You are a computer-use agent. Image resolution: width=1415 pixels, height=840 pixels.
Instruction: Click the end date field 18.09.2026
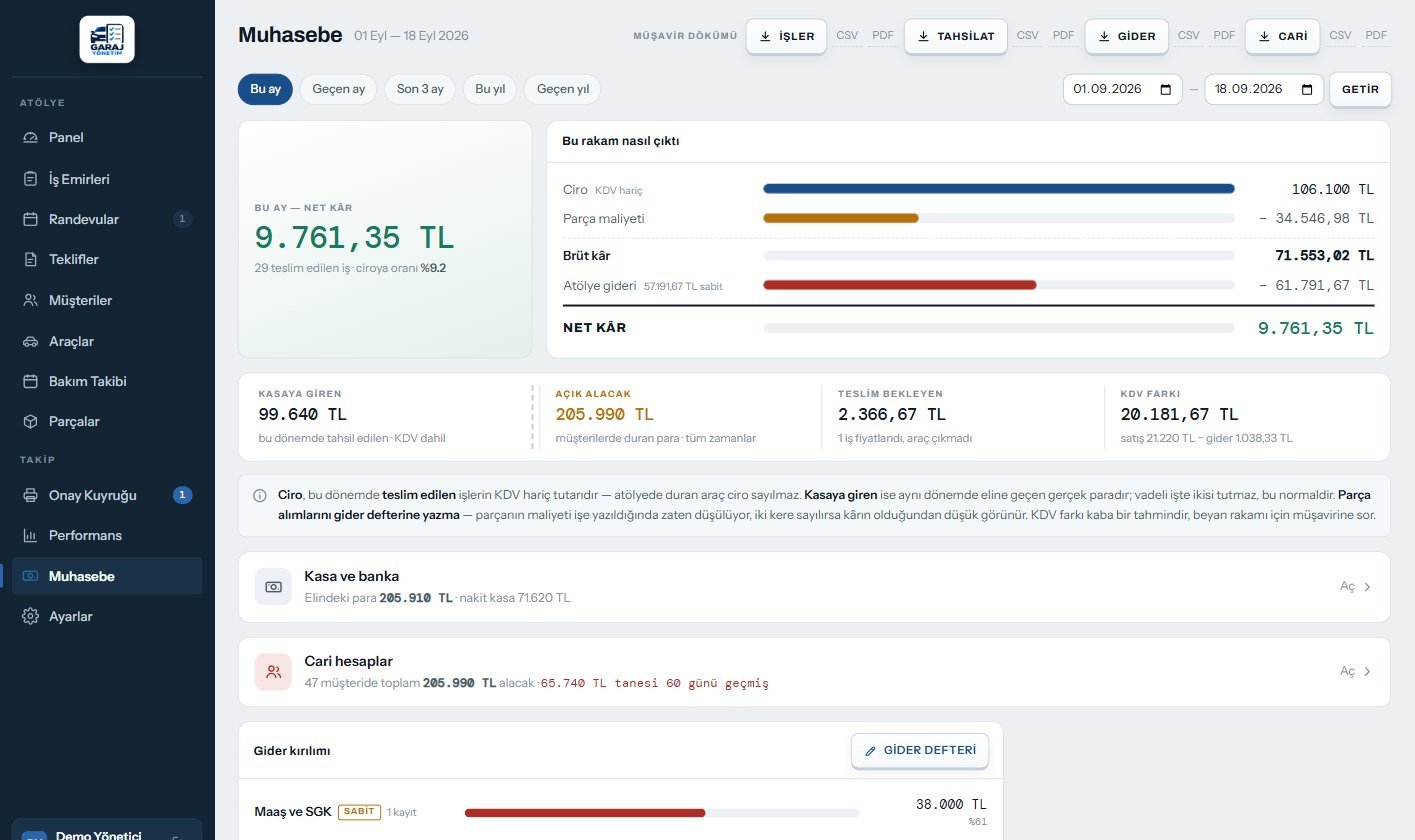(x=1264, y=89)
